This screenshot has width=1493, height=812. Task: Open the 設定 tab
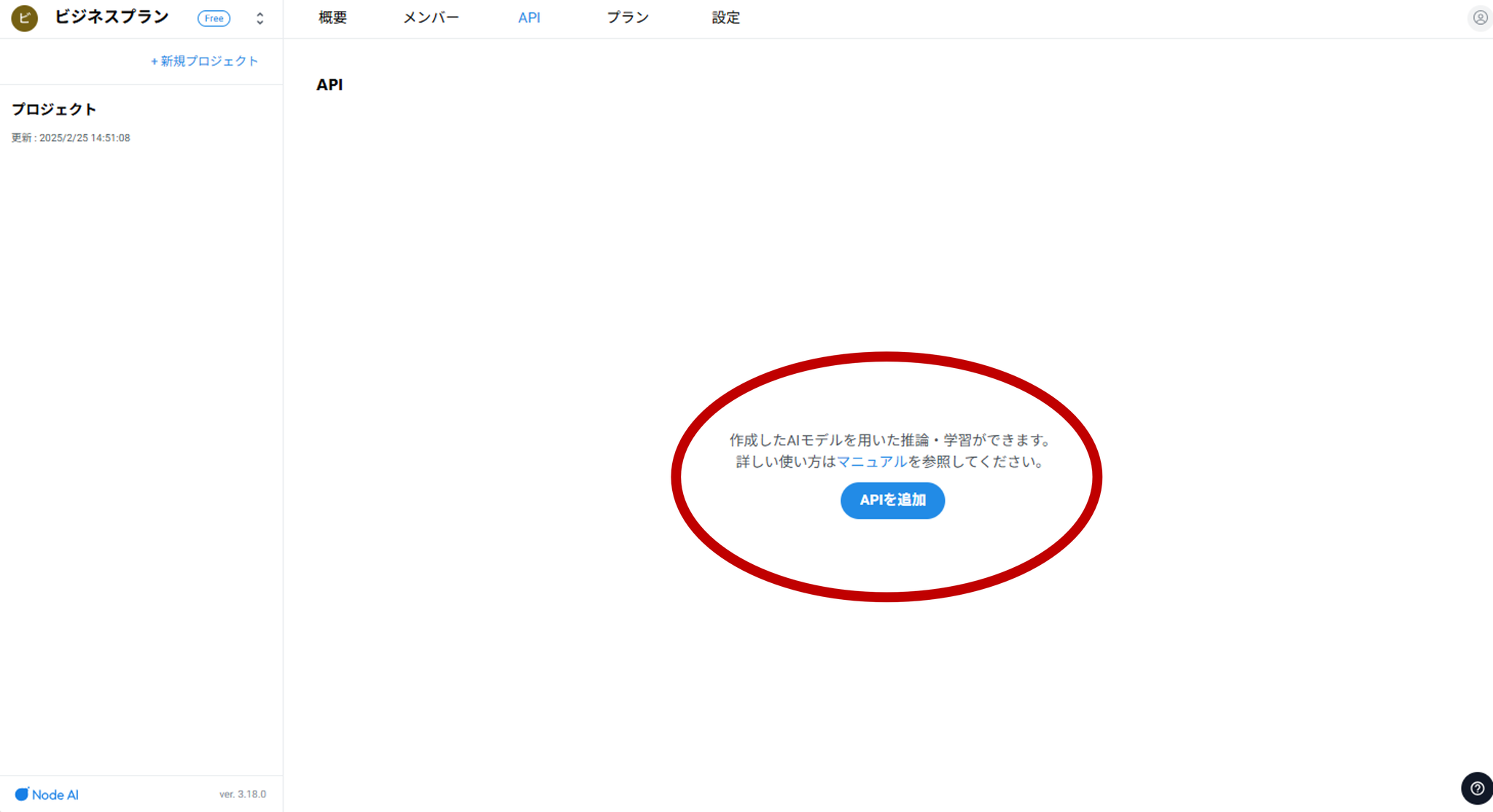pos(725,17)
